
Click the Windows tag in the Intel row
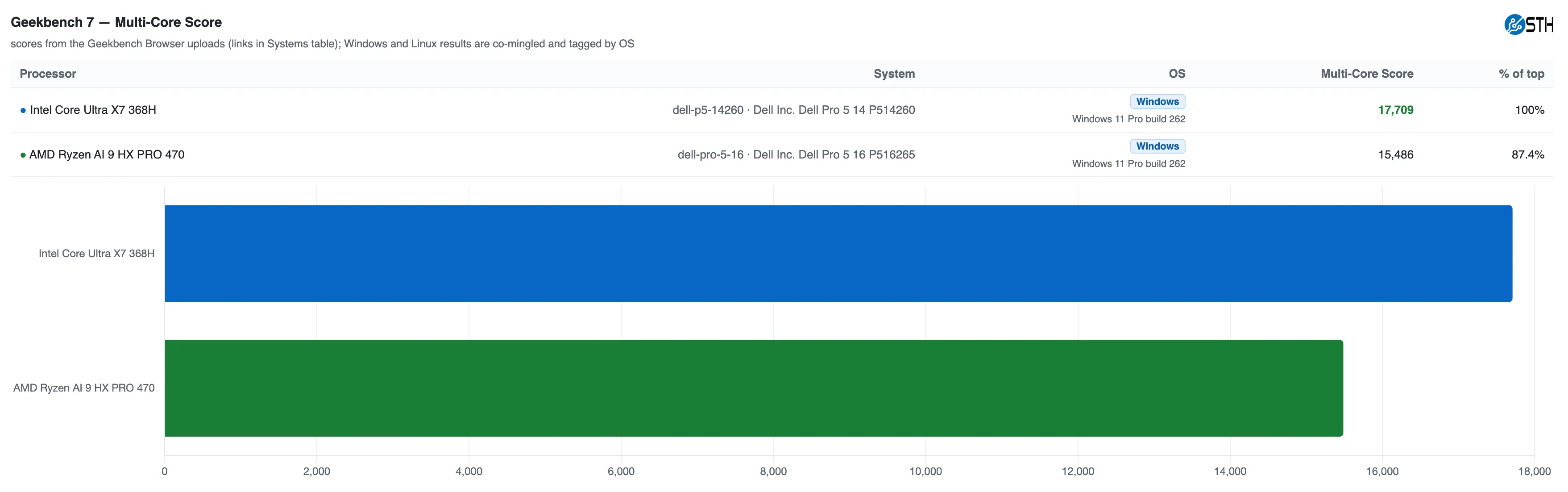1157,102
